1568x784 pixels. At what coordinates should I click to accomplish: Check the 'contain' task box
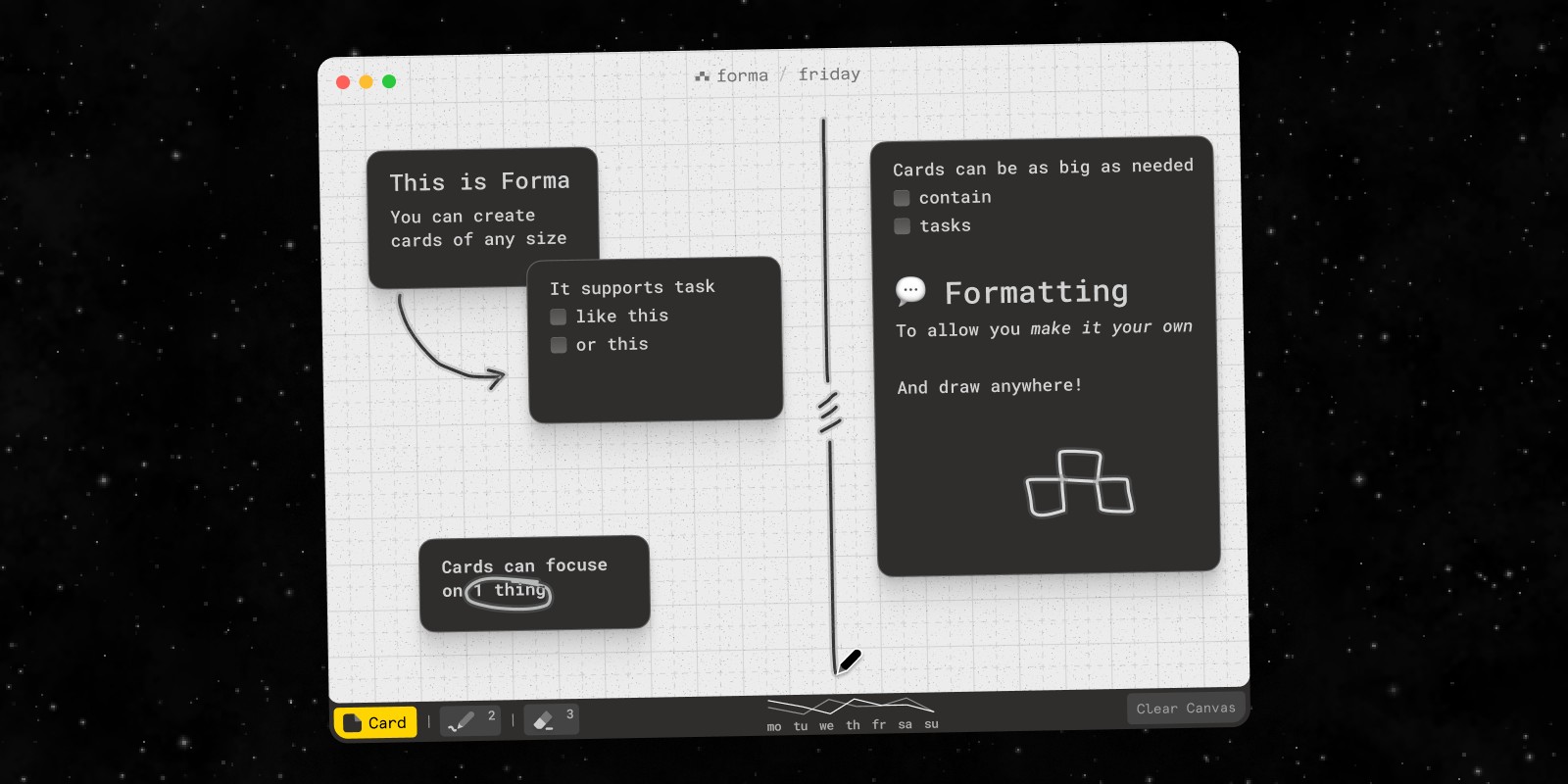click(x=902, y=198)
